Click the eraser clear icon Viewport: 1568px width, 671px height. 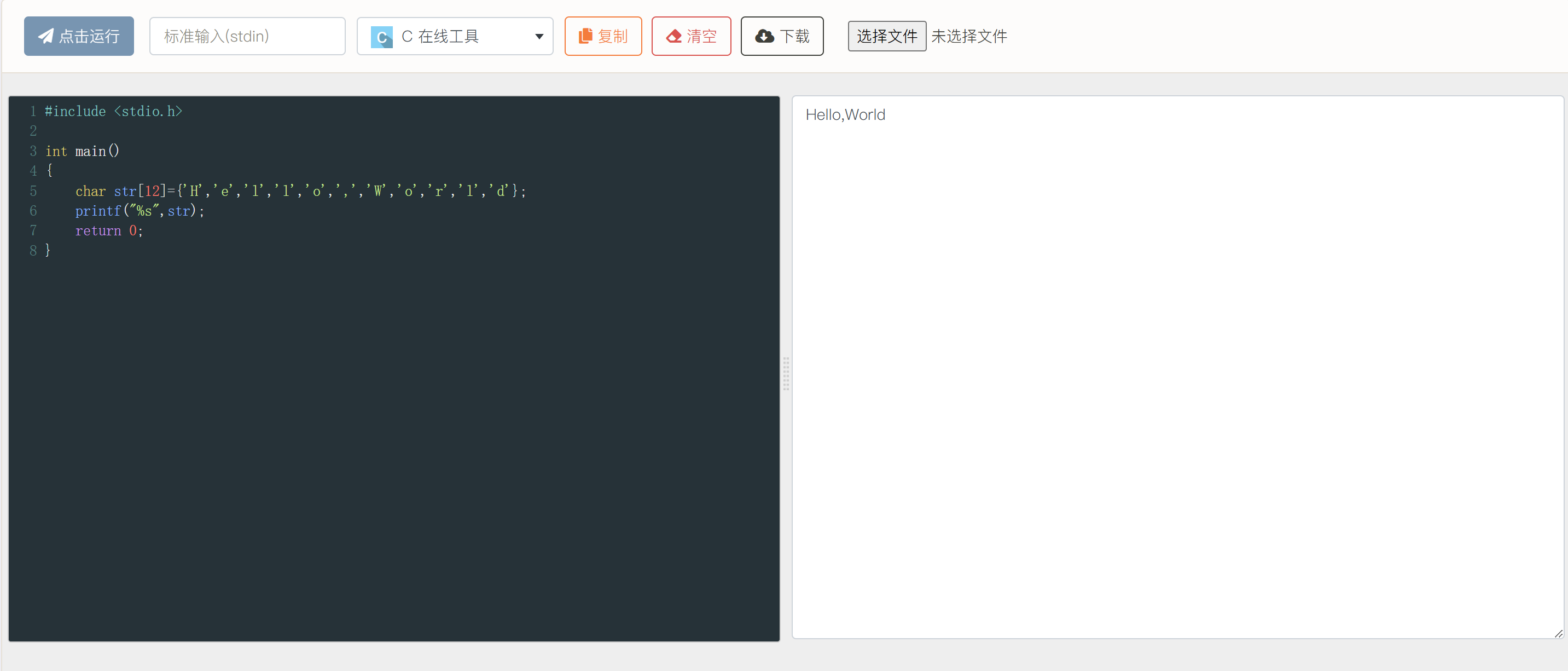click(674, 37)
